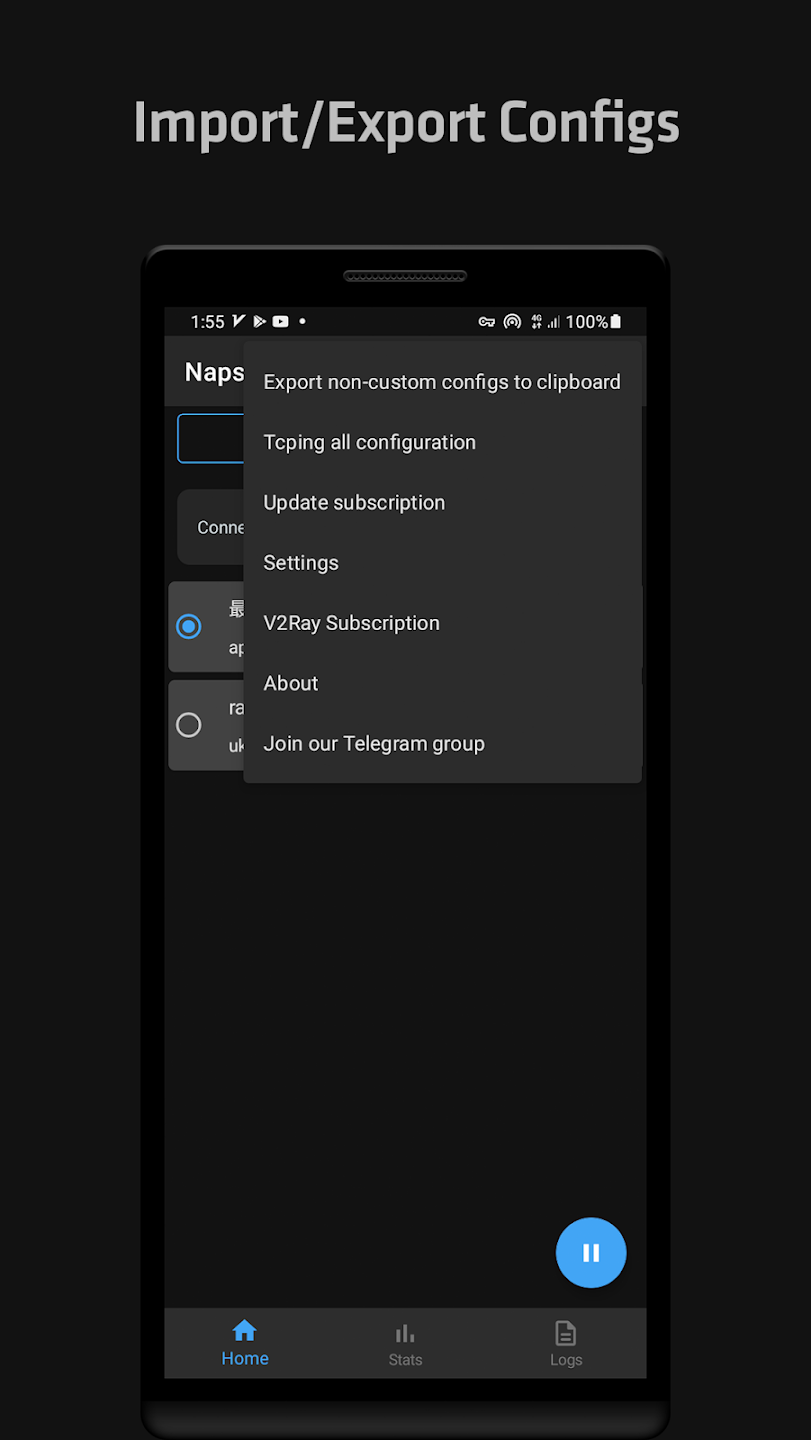Open the Logs screen via its icon
Image resolution: width=811 pixels, height=1440 pixels.
tap(566, 1333)
